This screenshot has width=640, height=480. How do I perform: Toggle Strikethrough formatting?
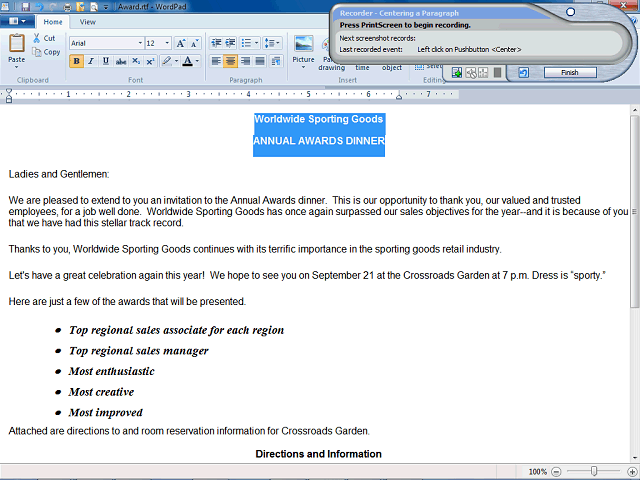120,61
